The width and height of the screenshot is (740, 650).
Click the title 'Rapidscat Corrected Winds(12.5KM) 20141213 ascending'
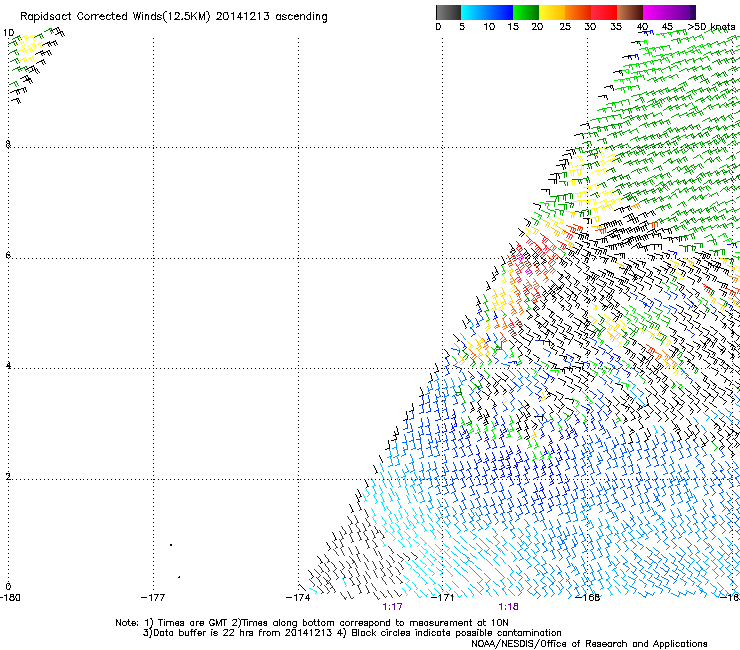[x=174, y=17]
